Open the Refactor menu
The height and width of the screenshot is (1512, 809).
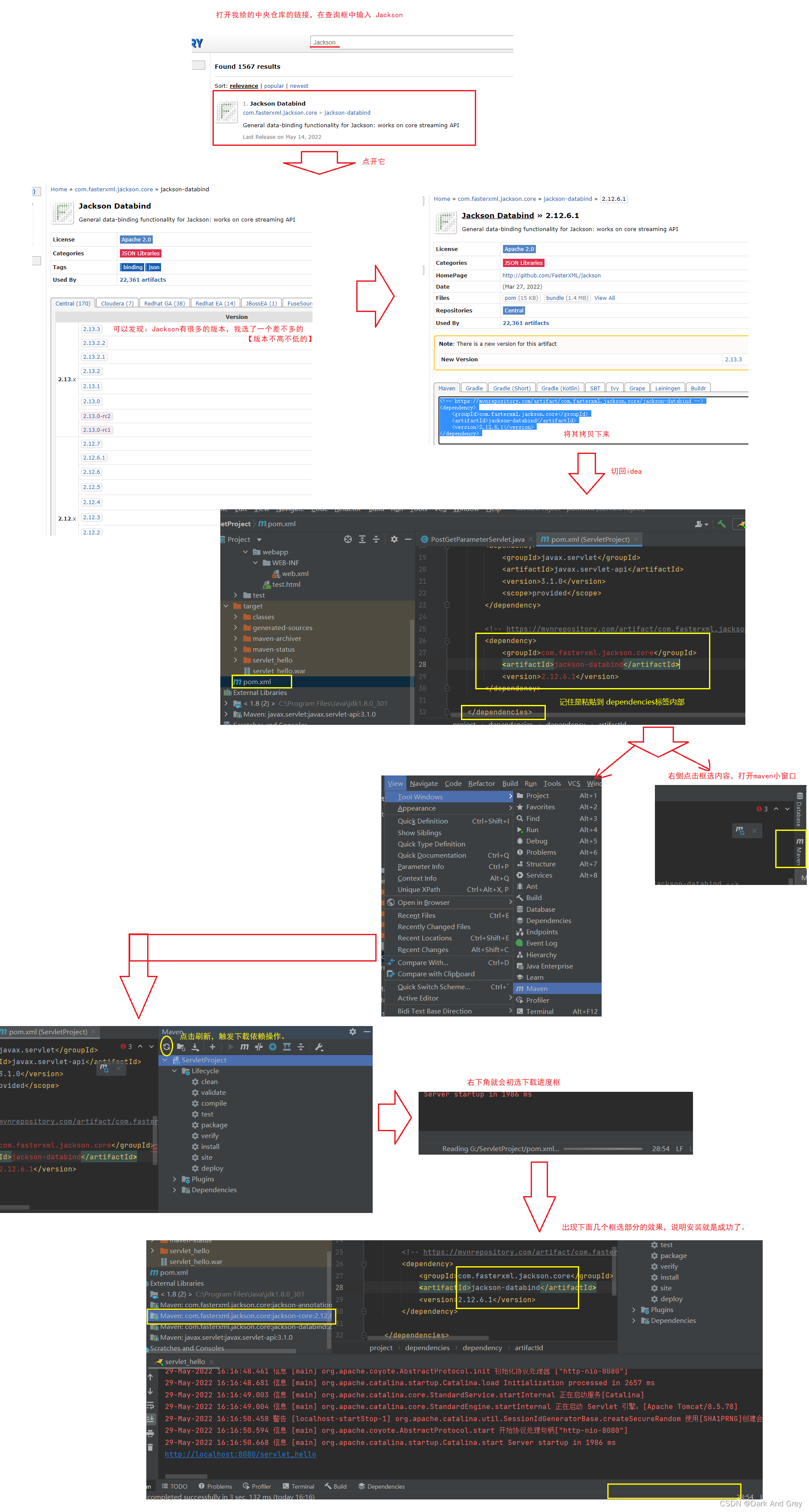[x=481, y=783]
